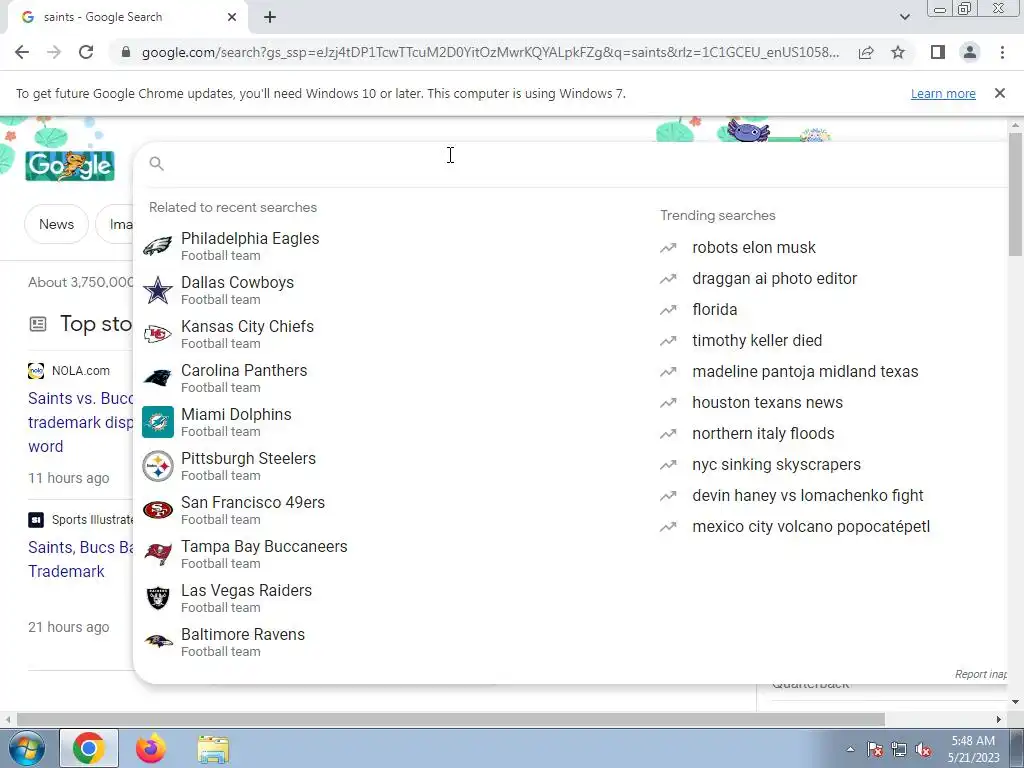The height and width of the screenshot is (768, 1024).
Task: Click the vertical page scrollbar thumb
Action: [x=1015, y=194]
